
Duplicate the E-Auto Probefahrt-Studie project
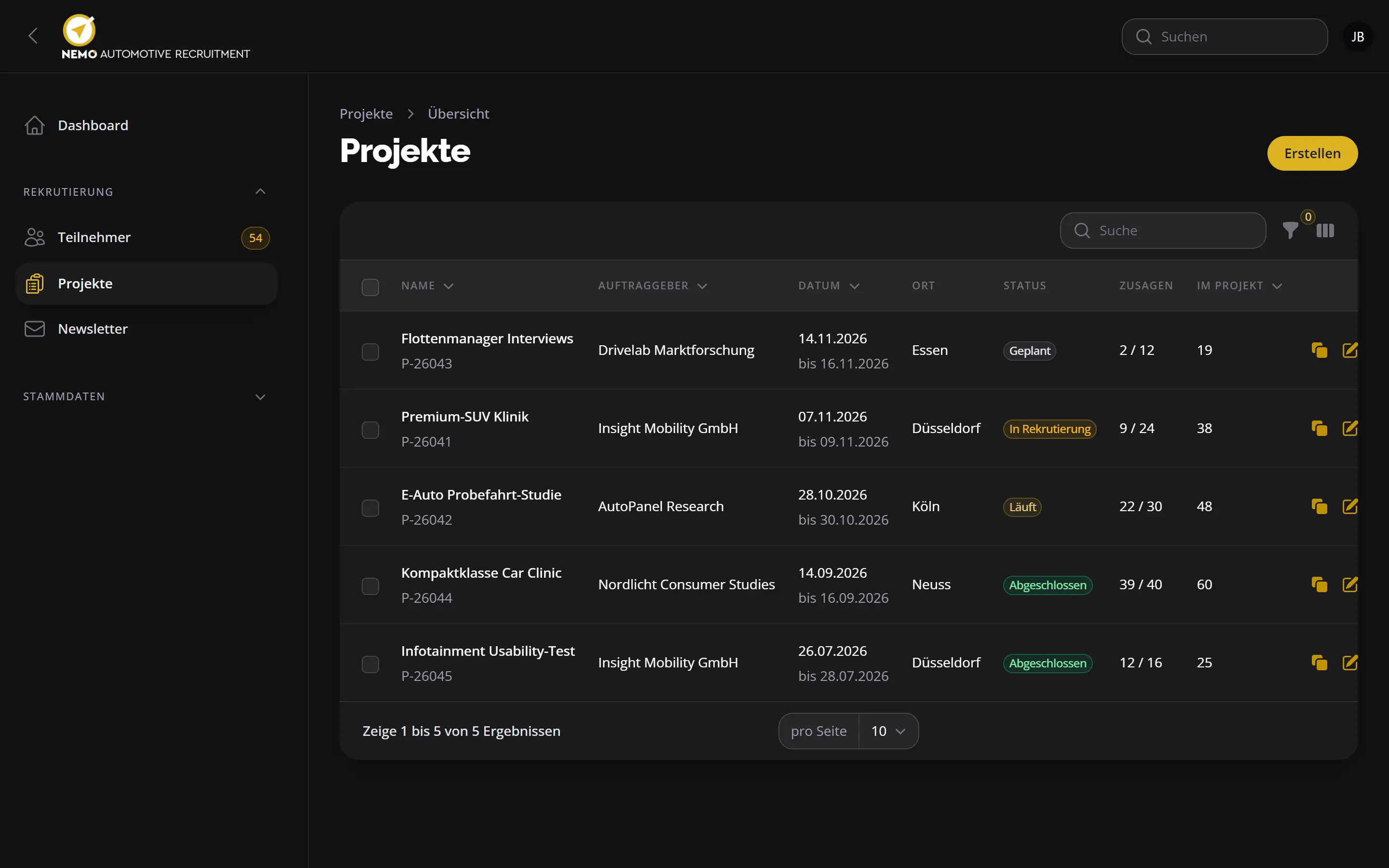1319,506
